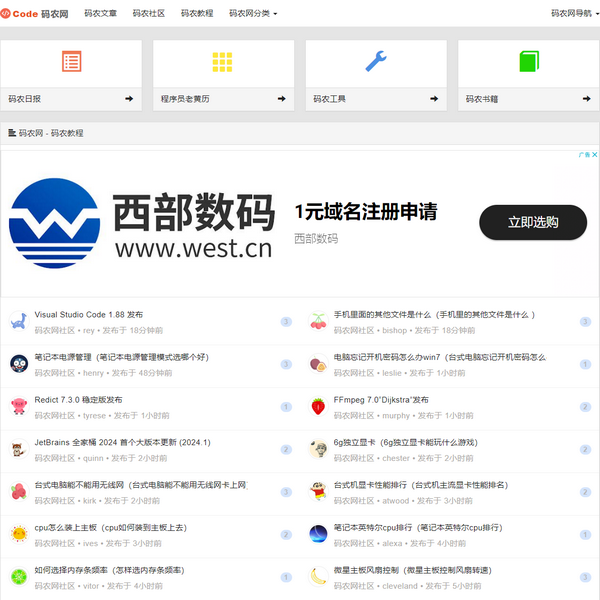Image resolution: width=600 pixels, height=600 pixels.
Task: Click the banana avatar beside 微星主板风扇控制 post
Action: point(318,576)
